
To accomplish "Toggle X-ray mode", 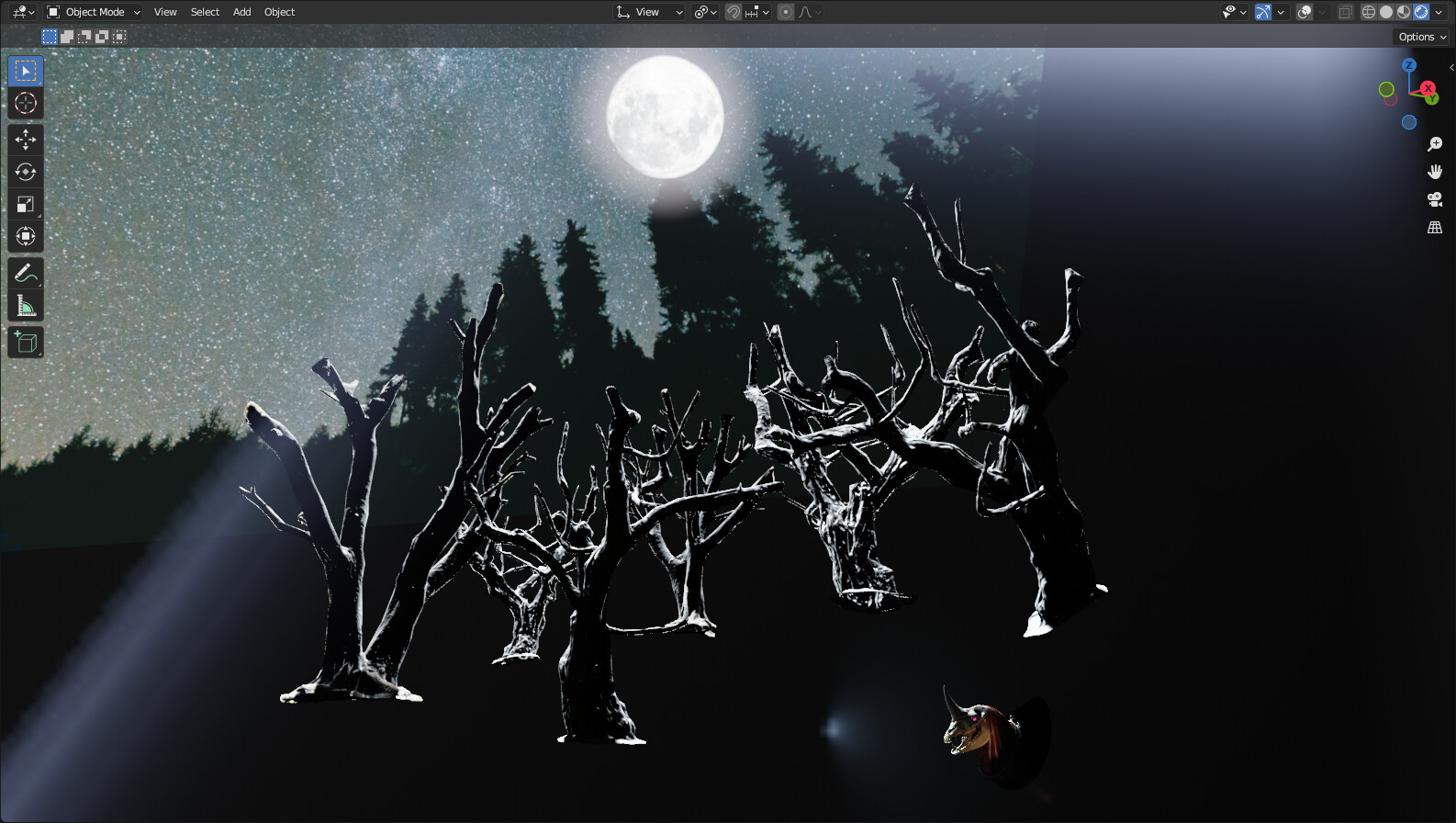I will pyautogui.click(x=1346, y=12).
